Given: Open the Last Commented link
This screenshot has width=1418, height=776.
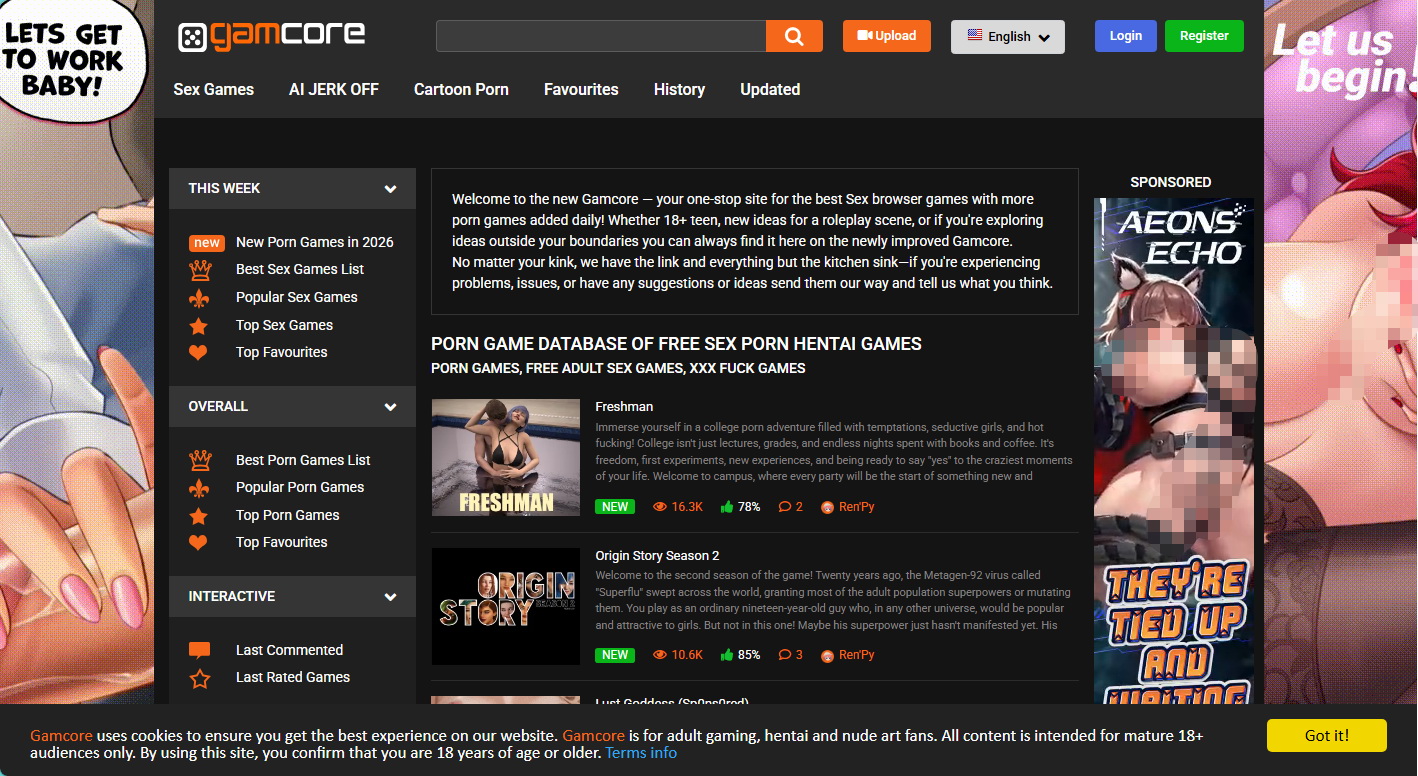Looking at the screenshot, I should [289, 650].
